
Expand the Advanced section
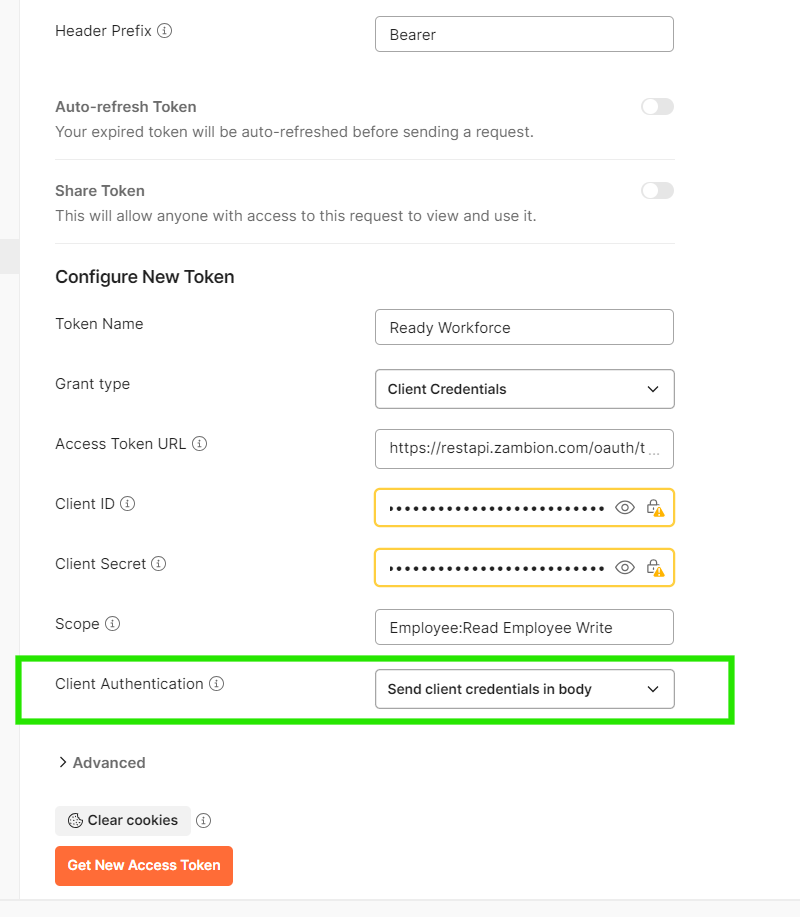tap(101, 763)
